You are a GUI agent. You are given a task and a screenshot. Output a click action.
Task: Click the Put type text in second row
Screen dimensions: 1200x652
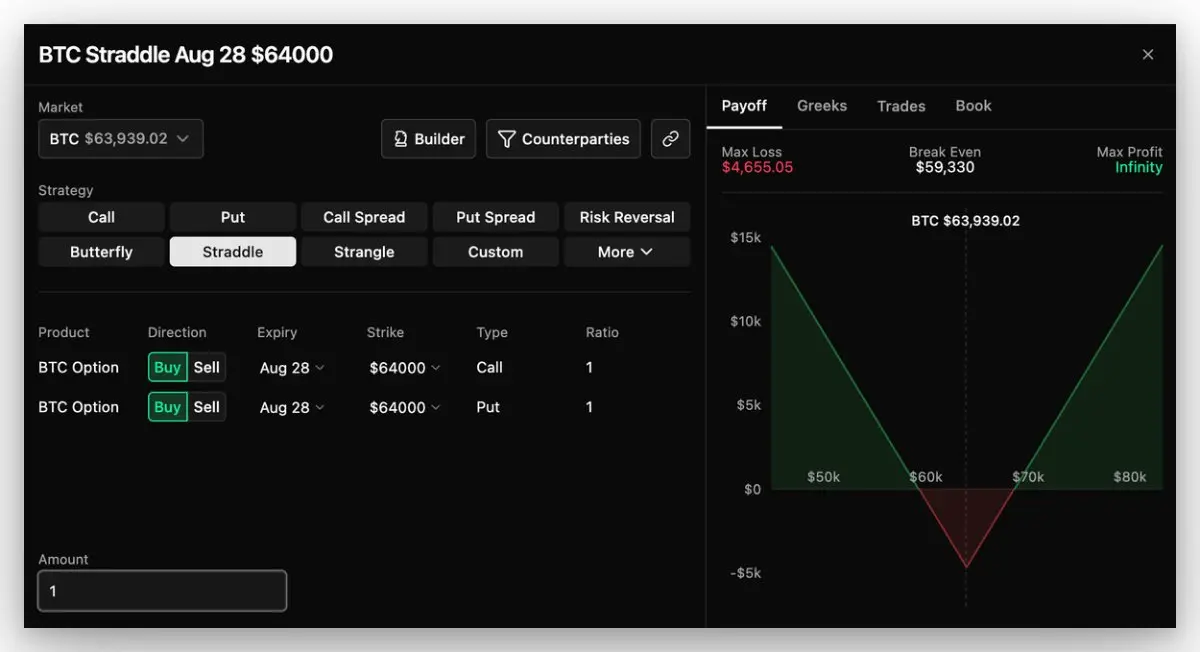coord(488,408)
